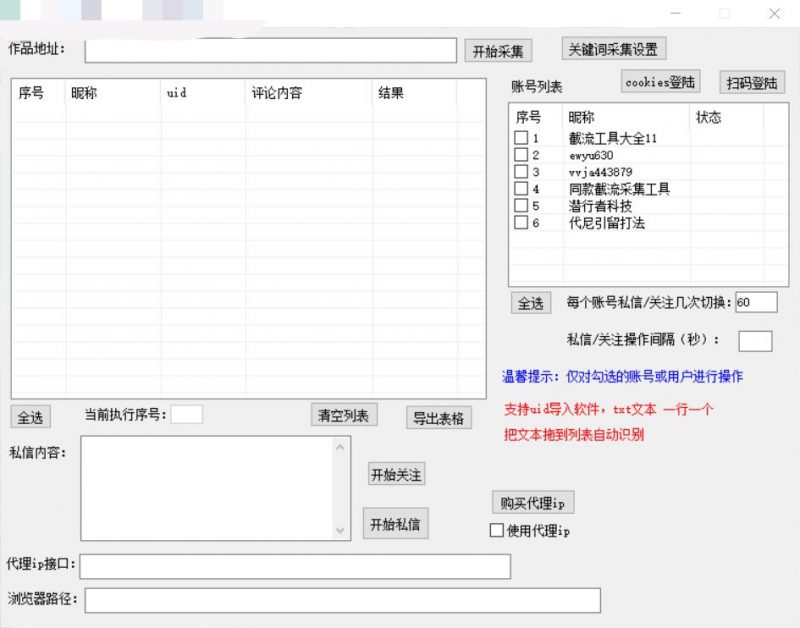Click the 结果 column header
This screenshot has height=628, width=800.
click(x=414, y=93)
